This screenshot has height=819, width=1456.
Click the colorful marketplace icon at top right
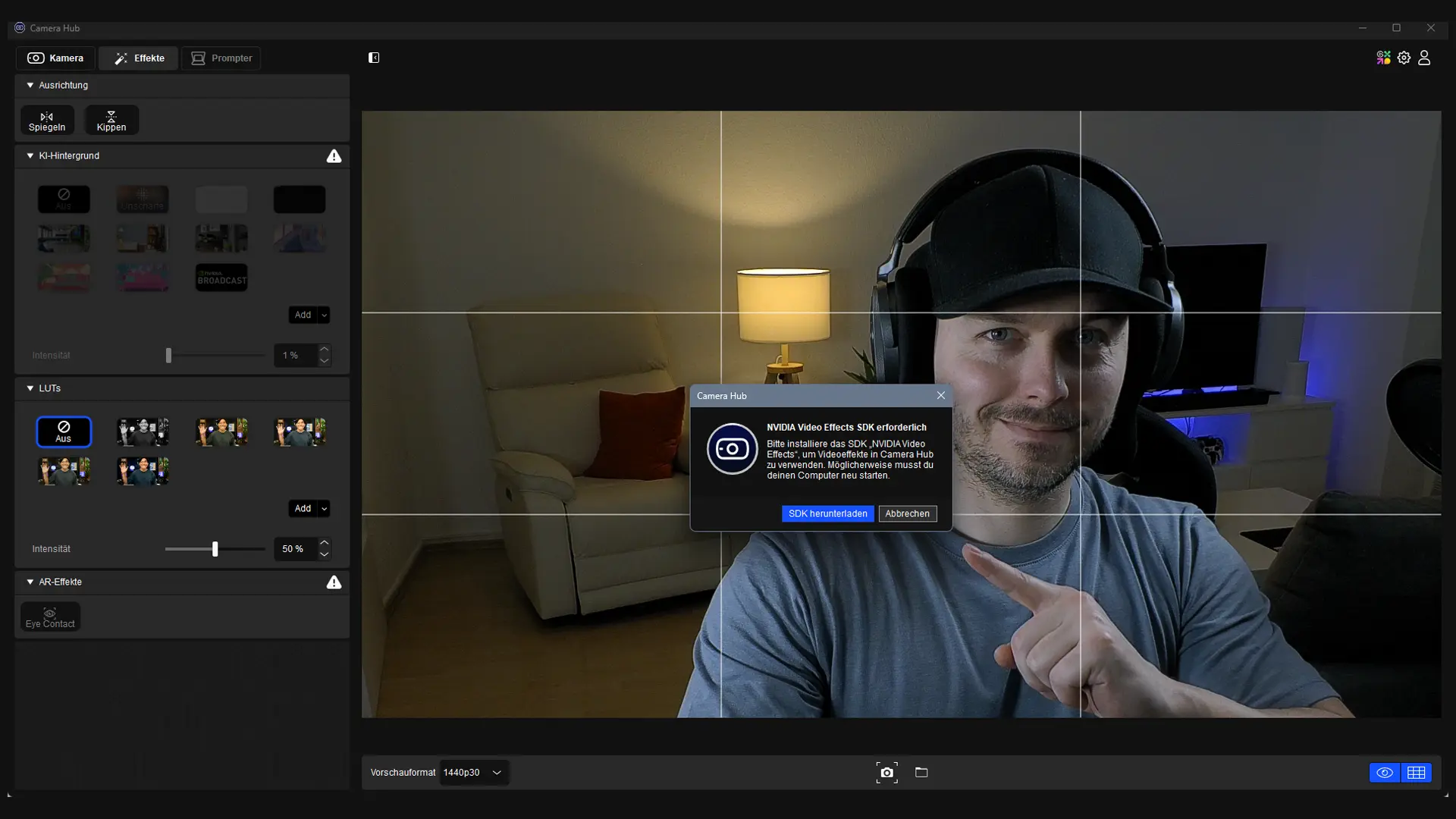(x=1383, y=58)
